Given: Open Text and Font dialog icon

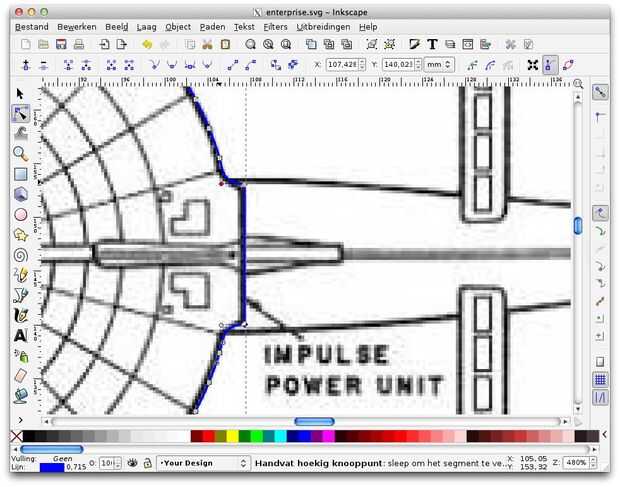Looking at the screenshot, I should coord(433,44).
